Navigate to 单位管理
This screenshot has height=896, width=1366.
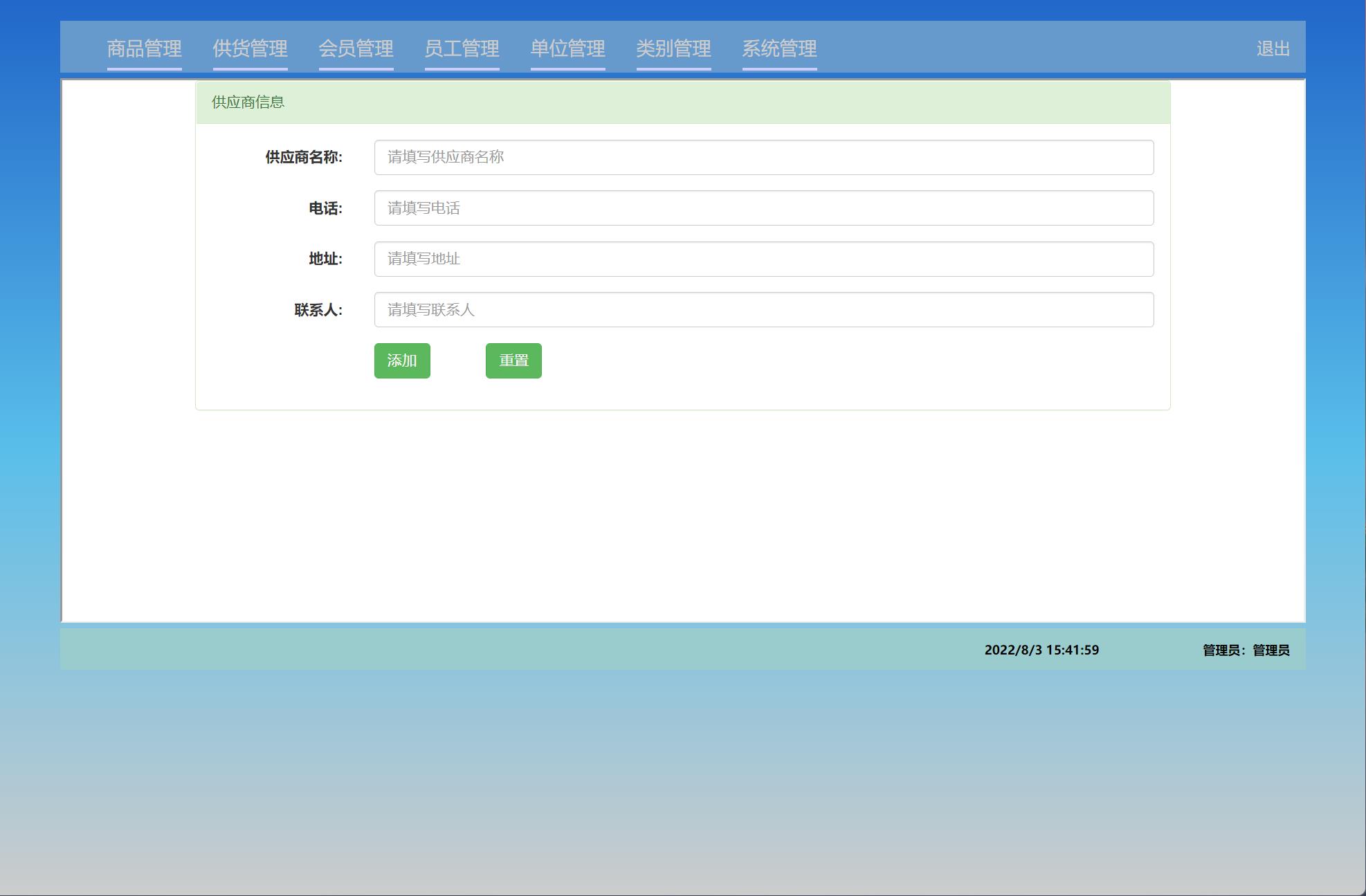(x=567, y=49)
